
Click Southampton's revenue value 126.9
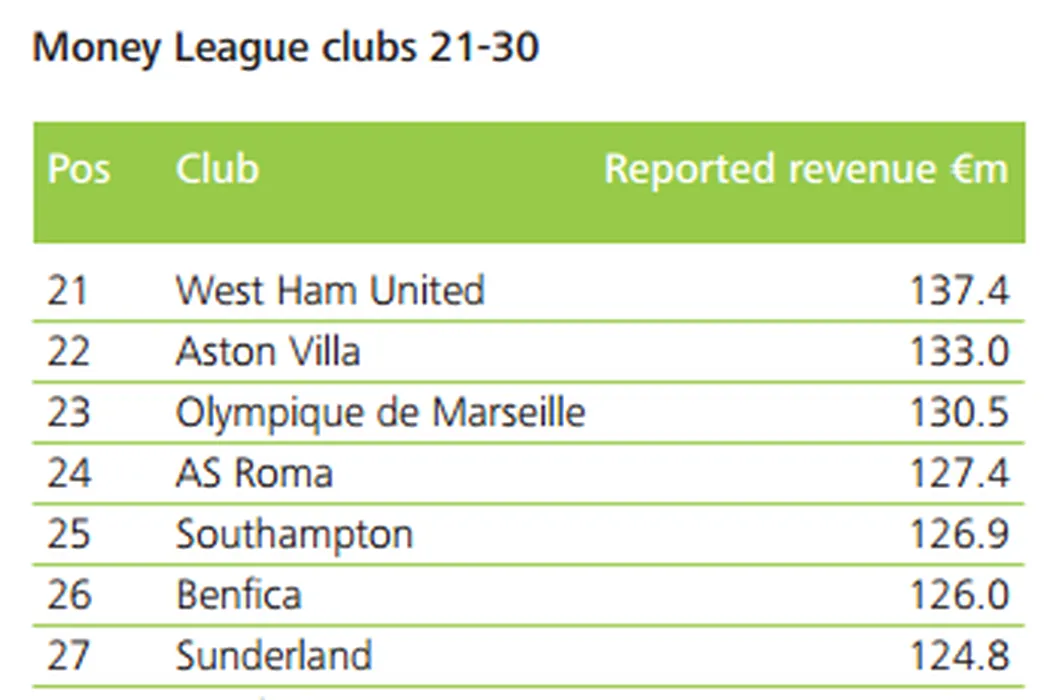(959, 535)
